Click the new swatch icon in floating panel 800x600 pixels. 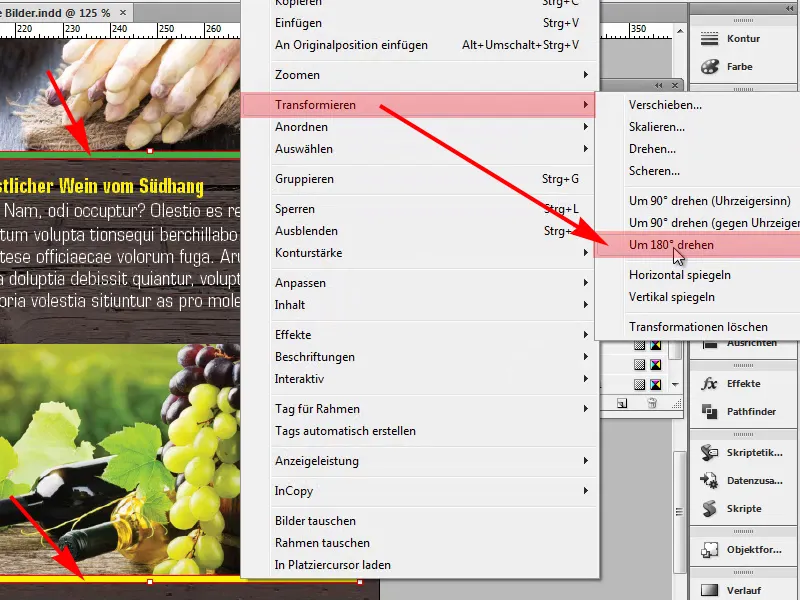621,404
